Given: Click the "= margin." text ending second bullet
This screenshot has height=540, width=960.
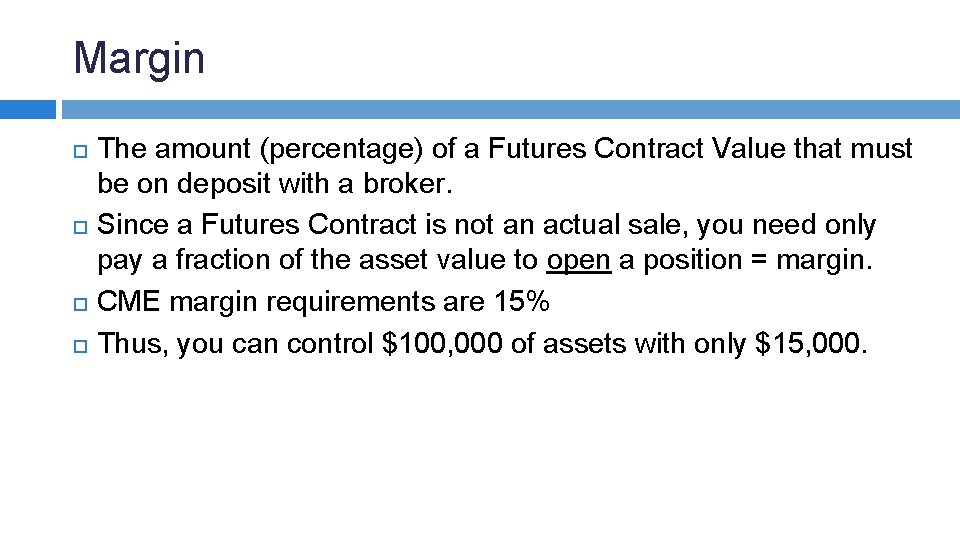Looking at the screenshot, I should [x=811, y=261].
